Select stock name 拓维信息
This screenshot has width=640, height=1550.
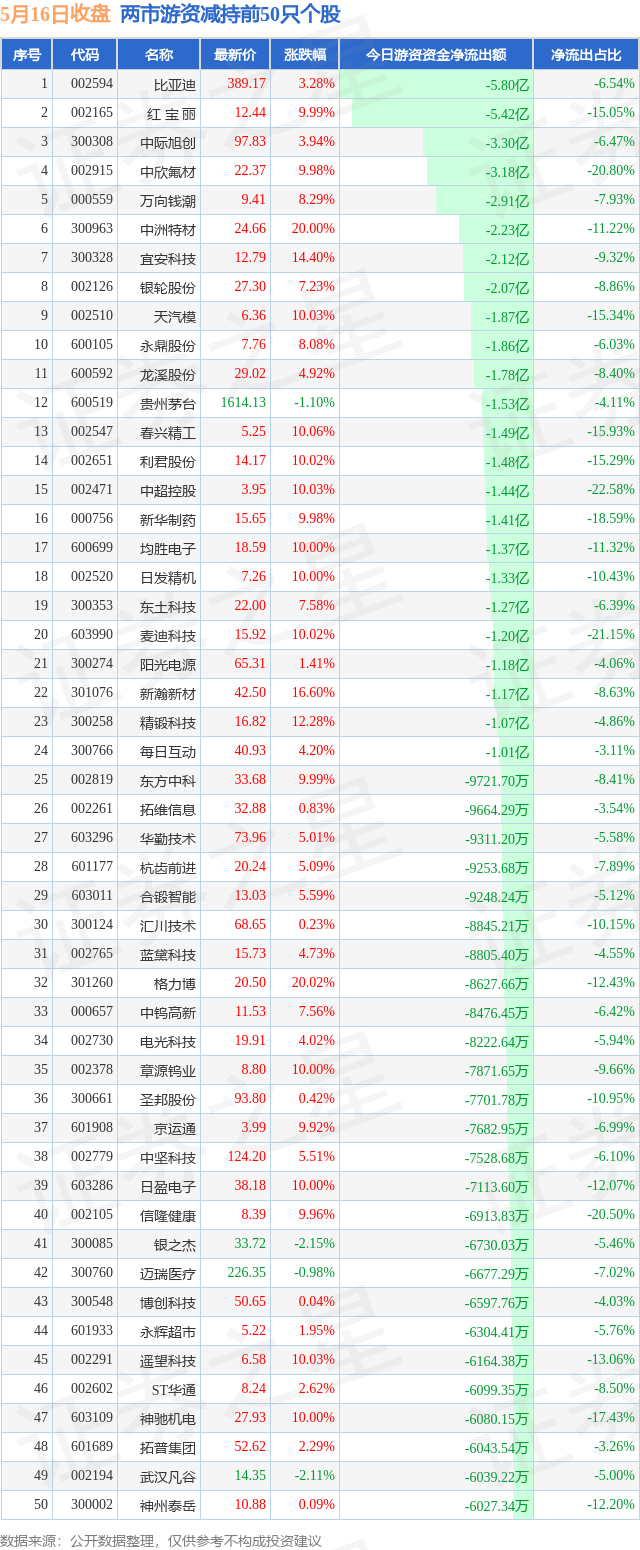click(168, 809)
